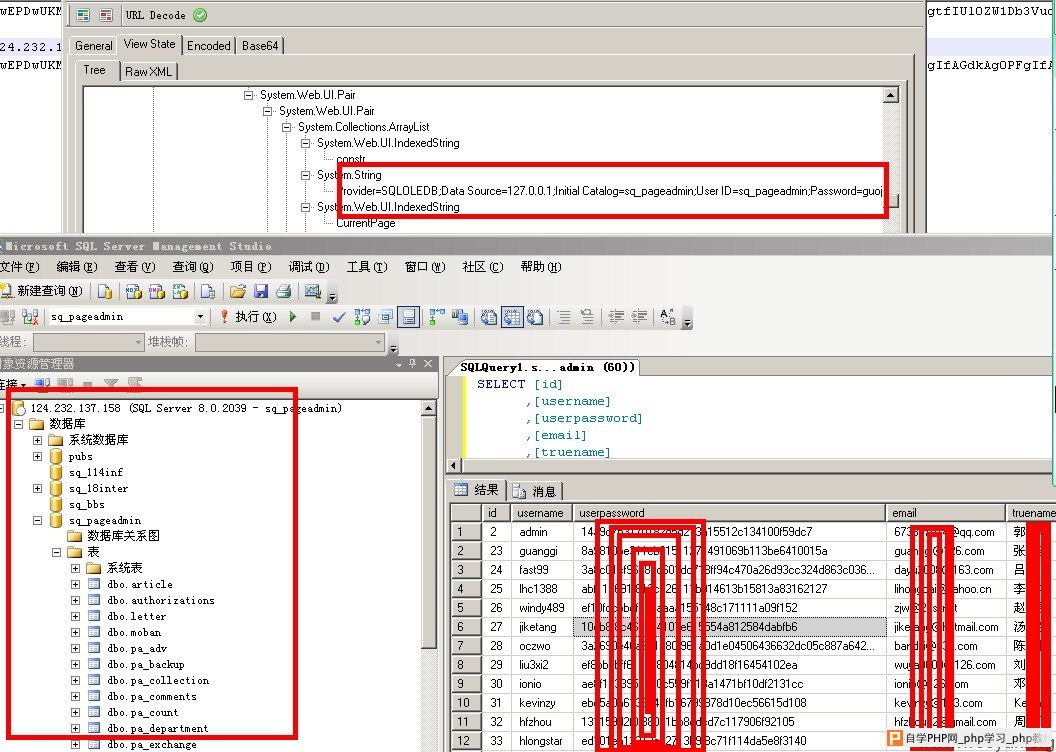Screen dimensions: 1056x752
Task: Open the sq_pageadmin database dropdown
Action: click(x=200, y=316)
